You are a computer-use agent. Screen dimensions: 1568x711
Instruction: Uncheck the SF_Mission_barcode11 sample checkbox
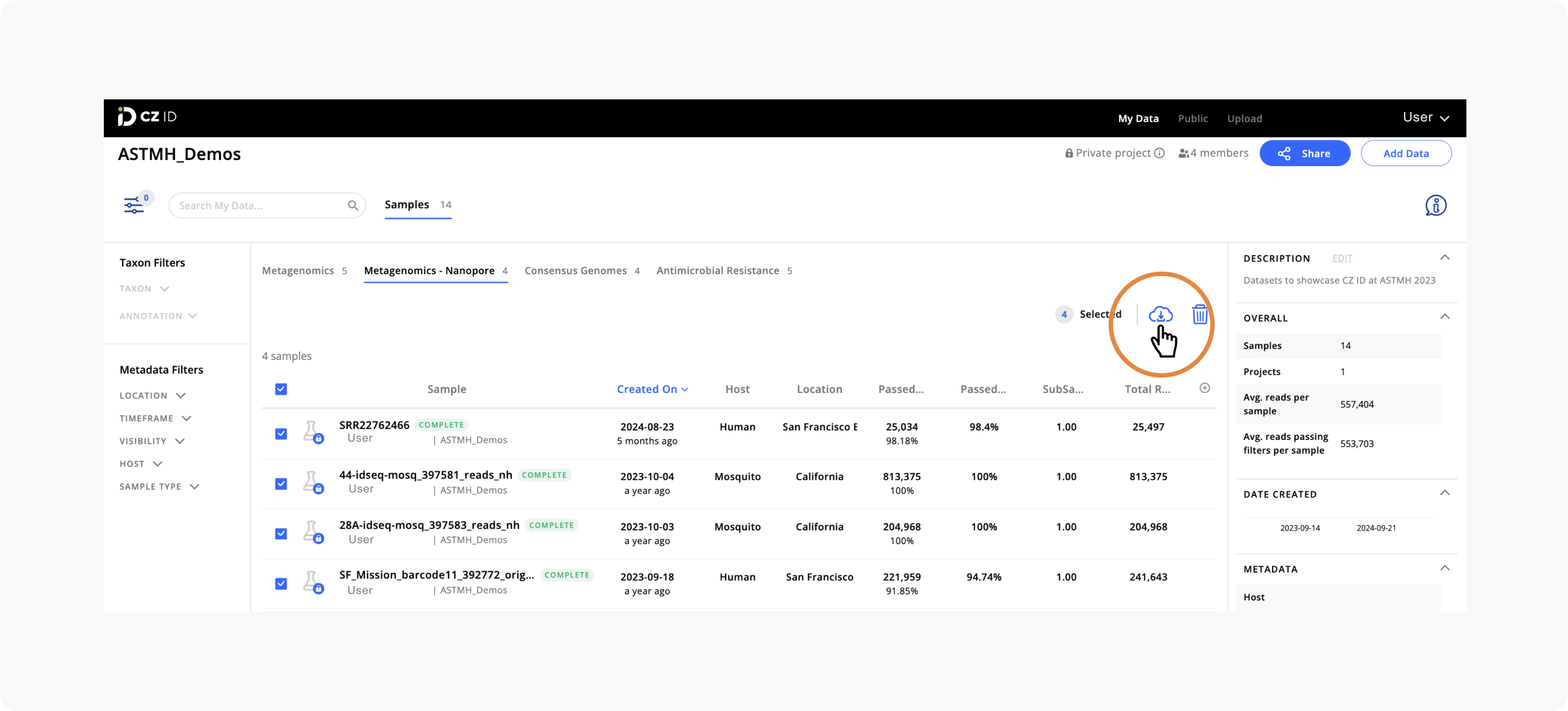tap(280, 583)
